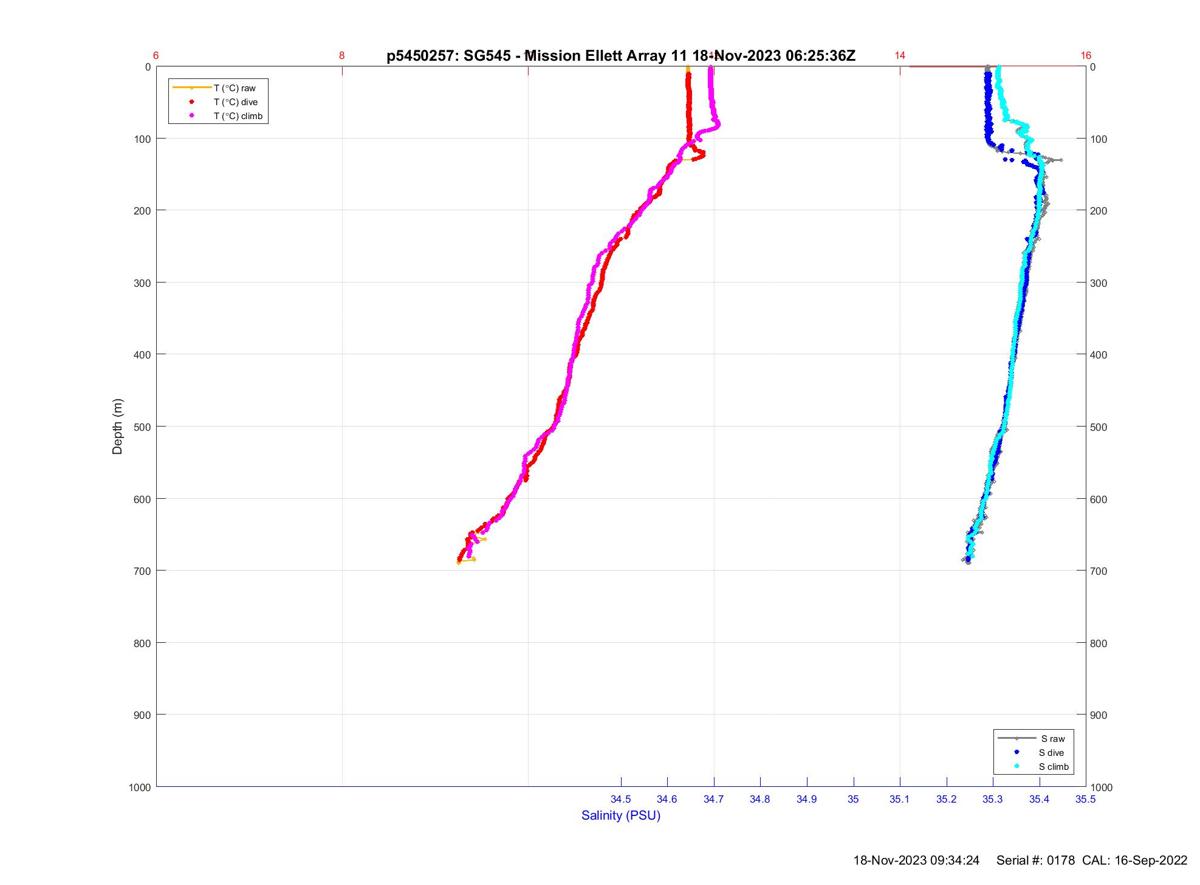The width and height of the screenshot is (1200, 885).
Task: Click the salinity tick label 34.6
Action: (x=667, y=799)
